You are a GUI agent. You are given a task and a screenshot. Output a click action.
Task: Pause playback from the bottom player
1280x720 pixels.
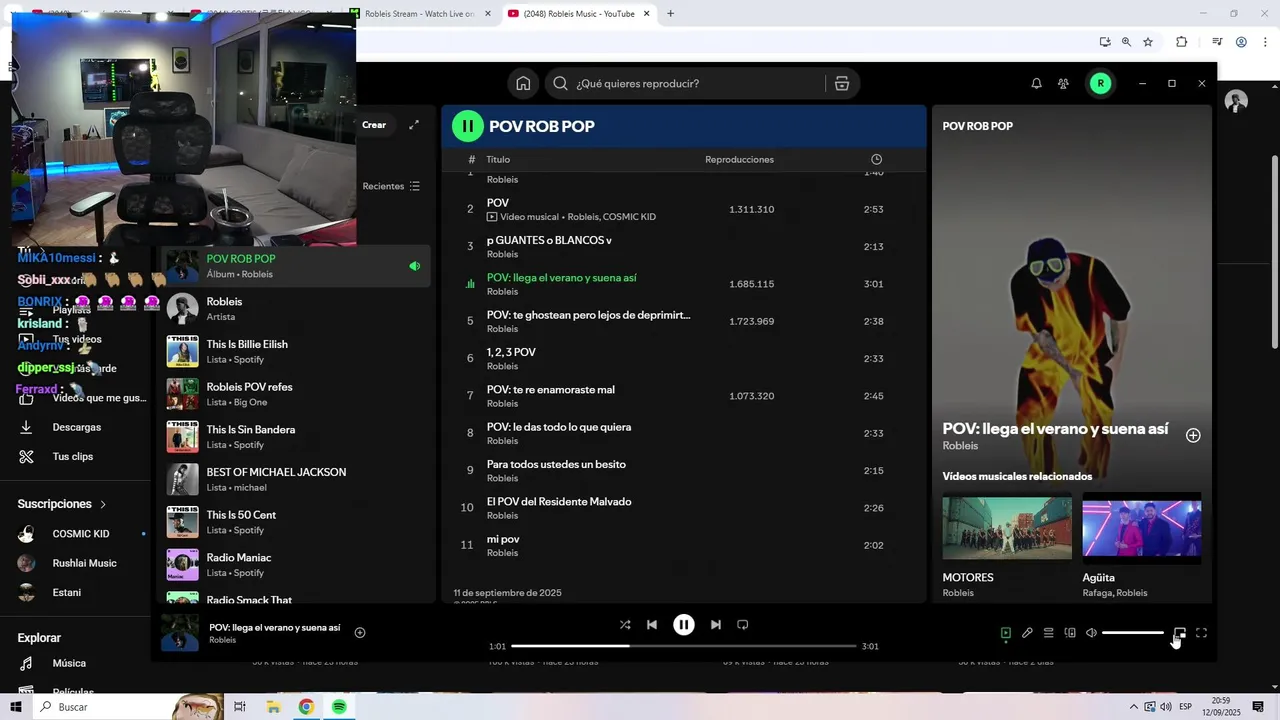point(684,625)
